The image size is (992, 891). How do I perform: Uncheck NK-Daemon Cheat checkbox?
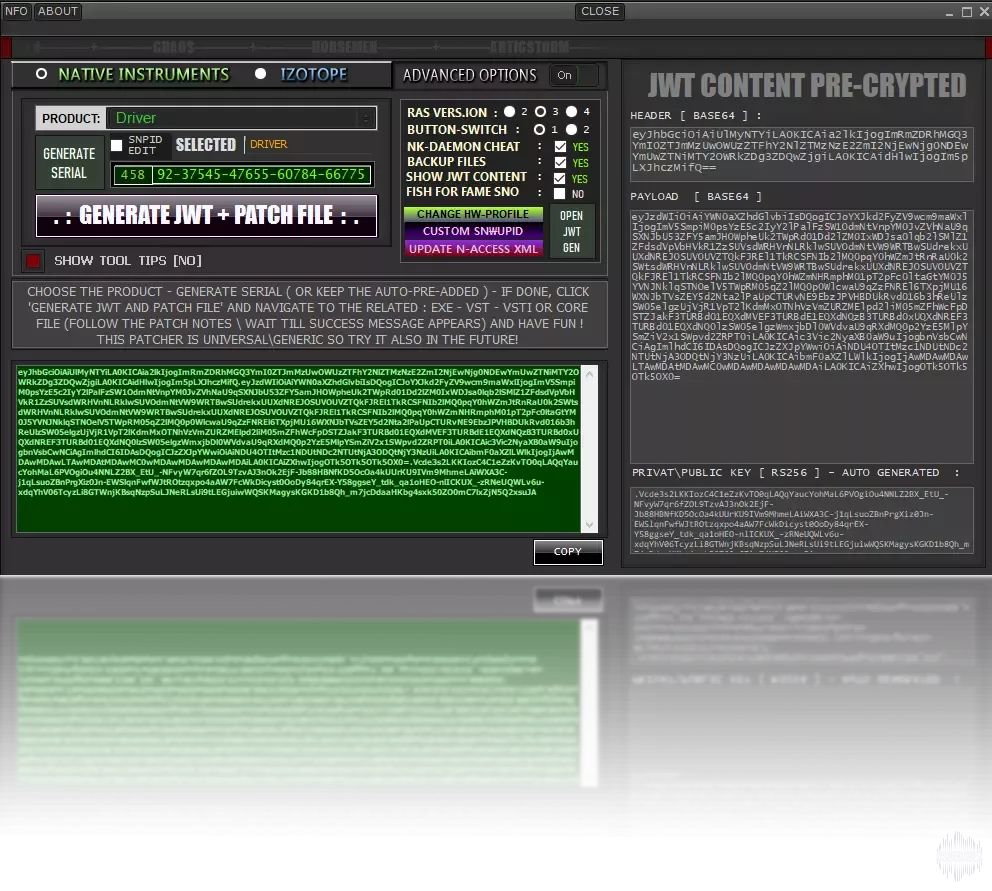(x=560, y=146)
